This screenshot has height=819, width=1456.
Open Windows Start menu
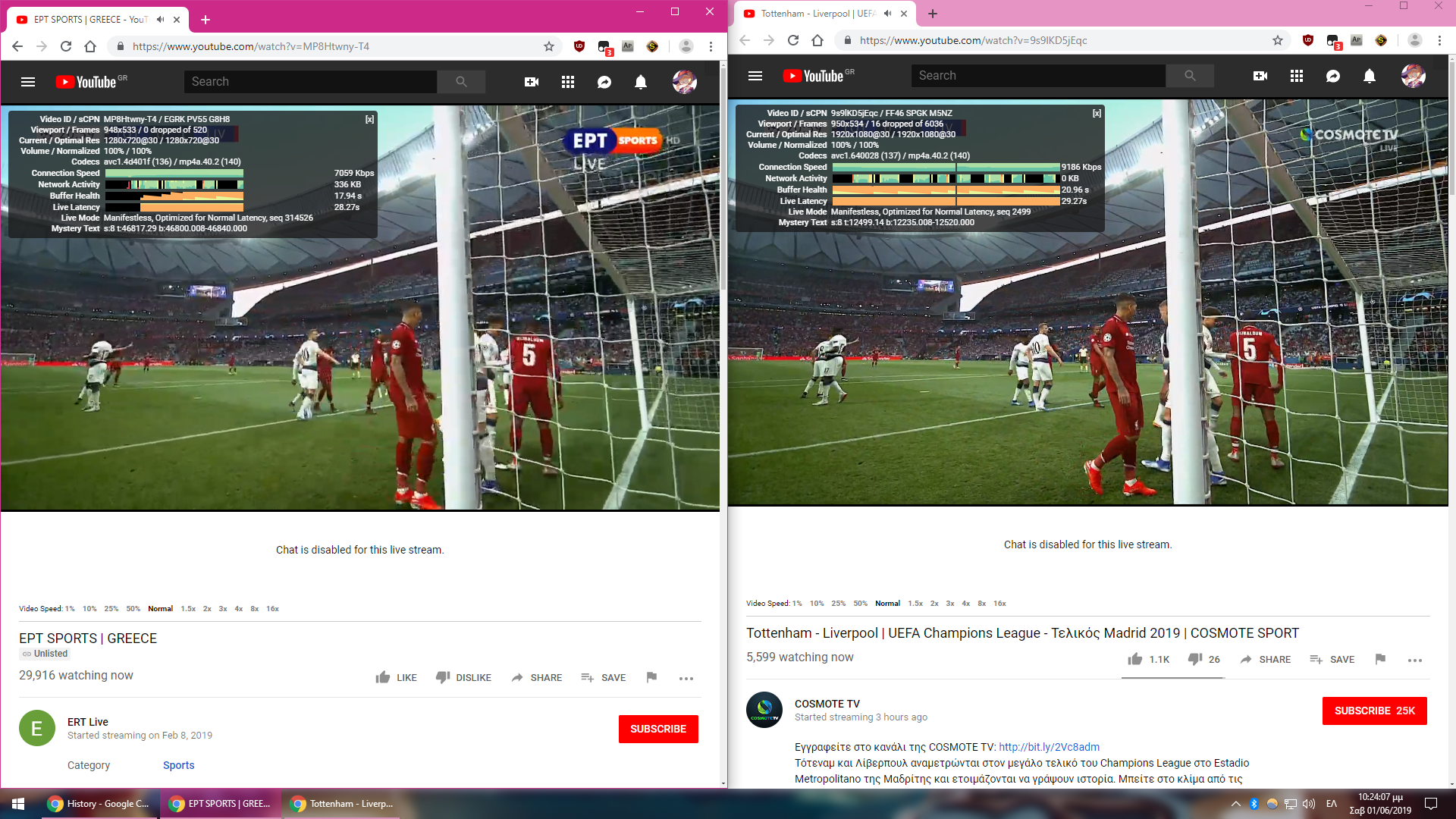18,804
